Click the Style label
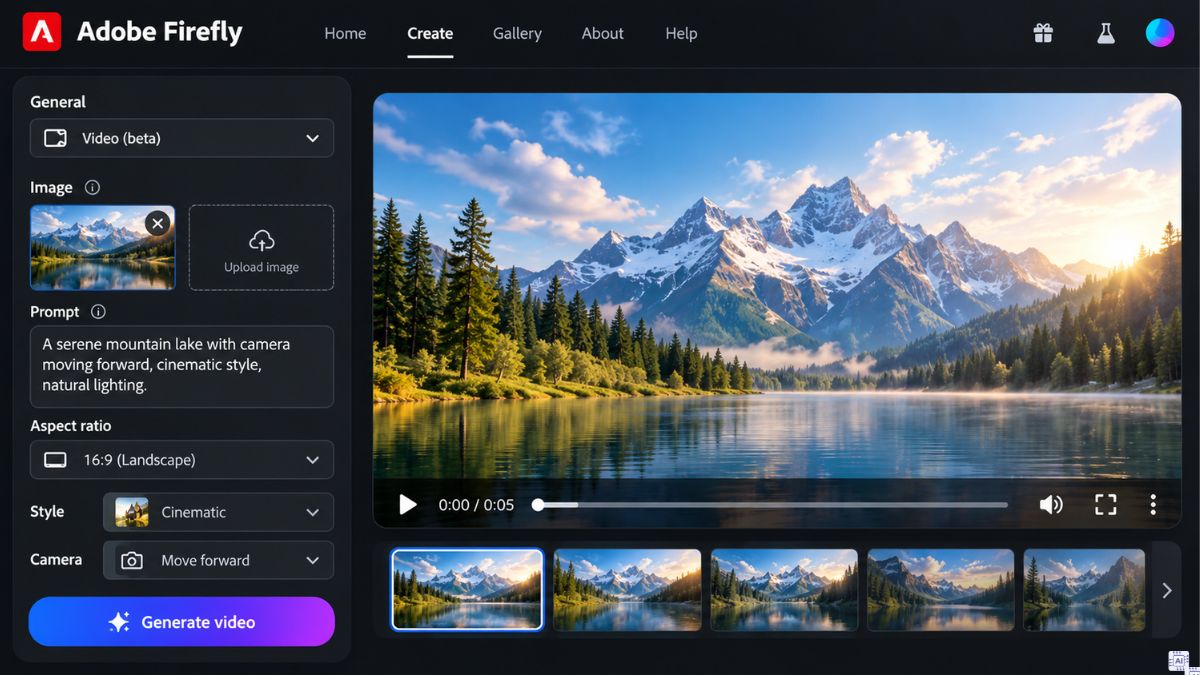 [x=47, y=511]
